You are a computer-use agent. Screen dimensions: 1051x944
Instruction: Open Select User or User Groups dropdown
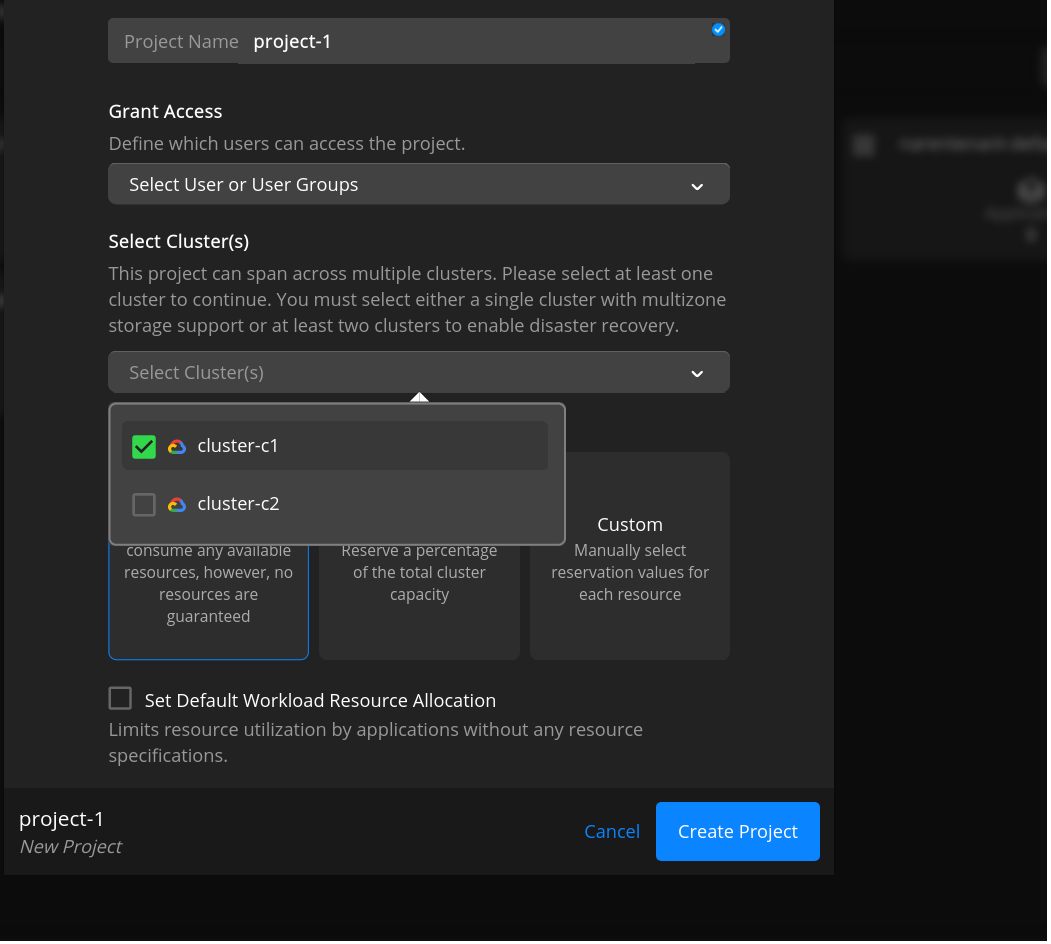420,184
